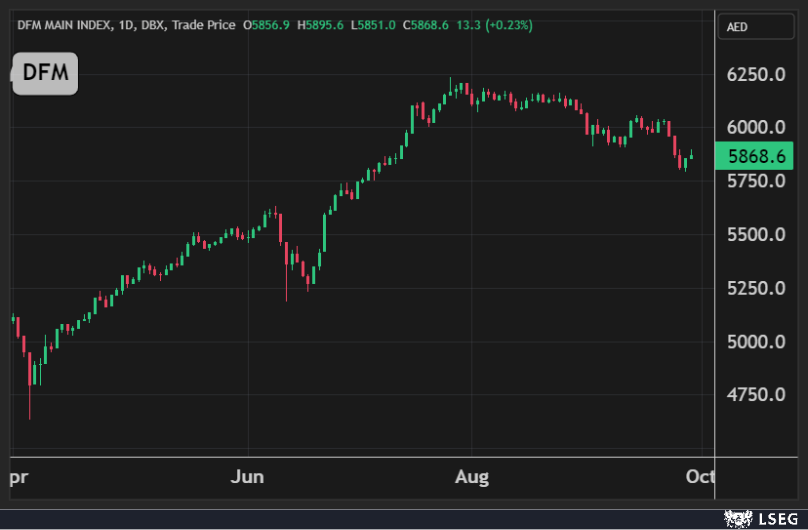
Task: Click the 6000.0 price axis label
Action: [x=755, y=127]
